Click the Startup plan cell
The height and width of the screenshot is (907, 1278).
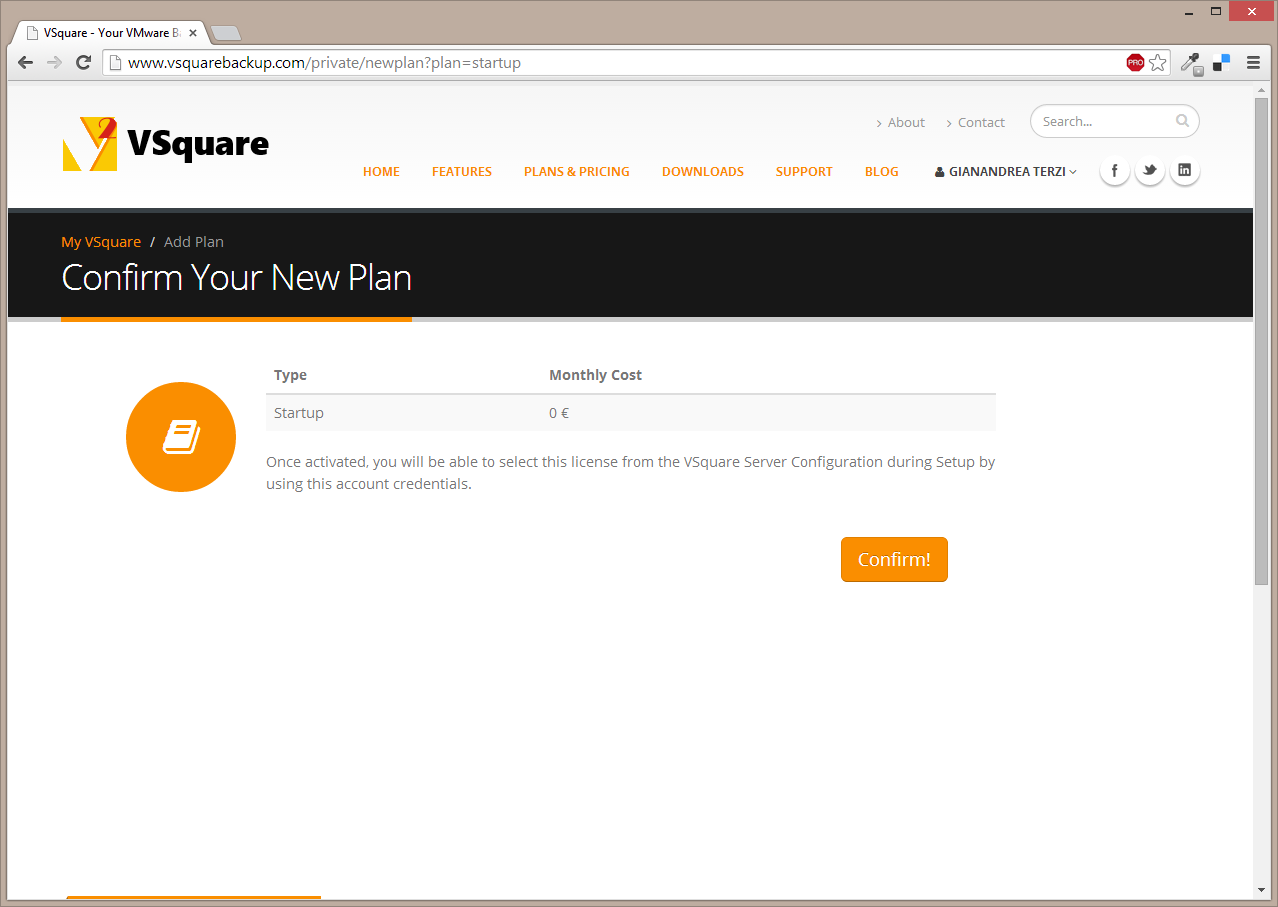[299, 413]
